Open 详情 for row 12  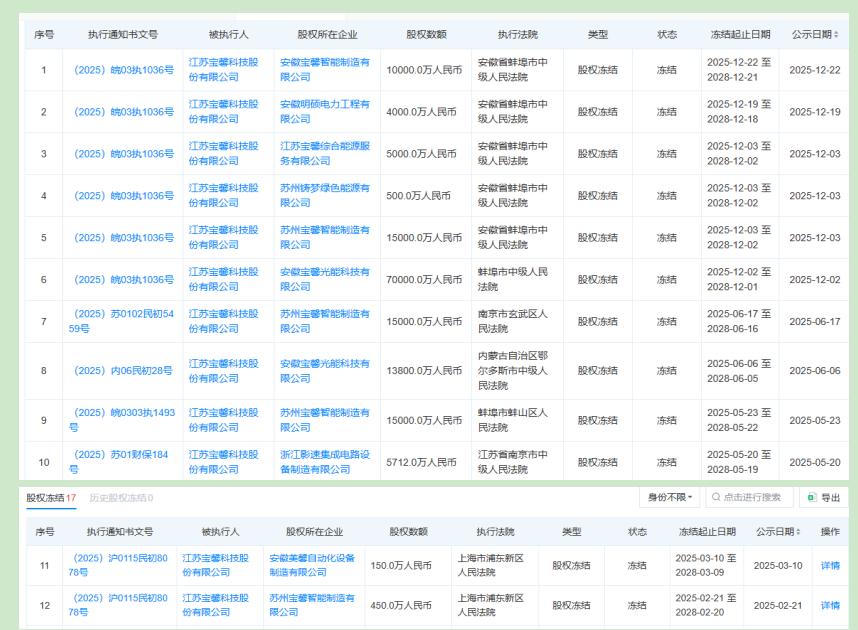[830, 605]
